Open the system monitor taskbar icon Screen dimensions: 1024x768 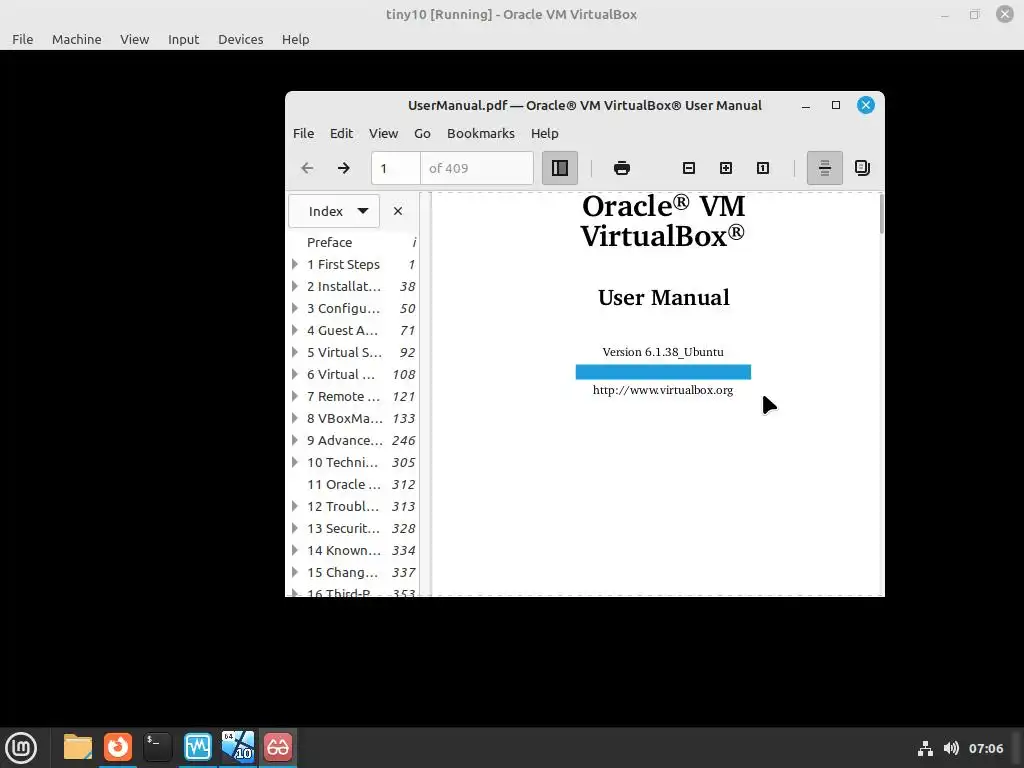[197, 747]
